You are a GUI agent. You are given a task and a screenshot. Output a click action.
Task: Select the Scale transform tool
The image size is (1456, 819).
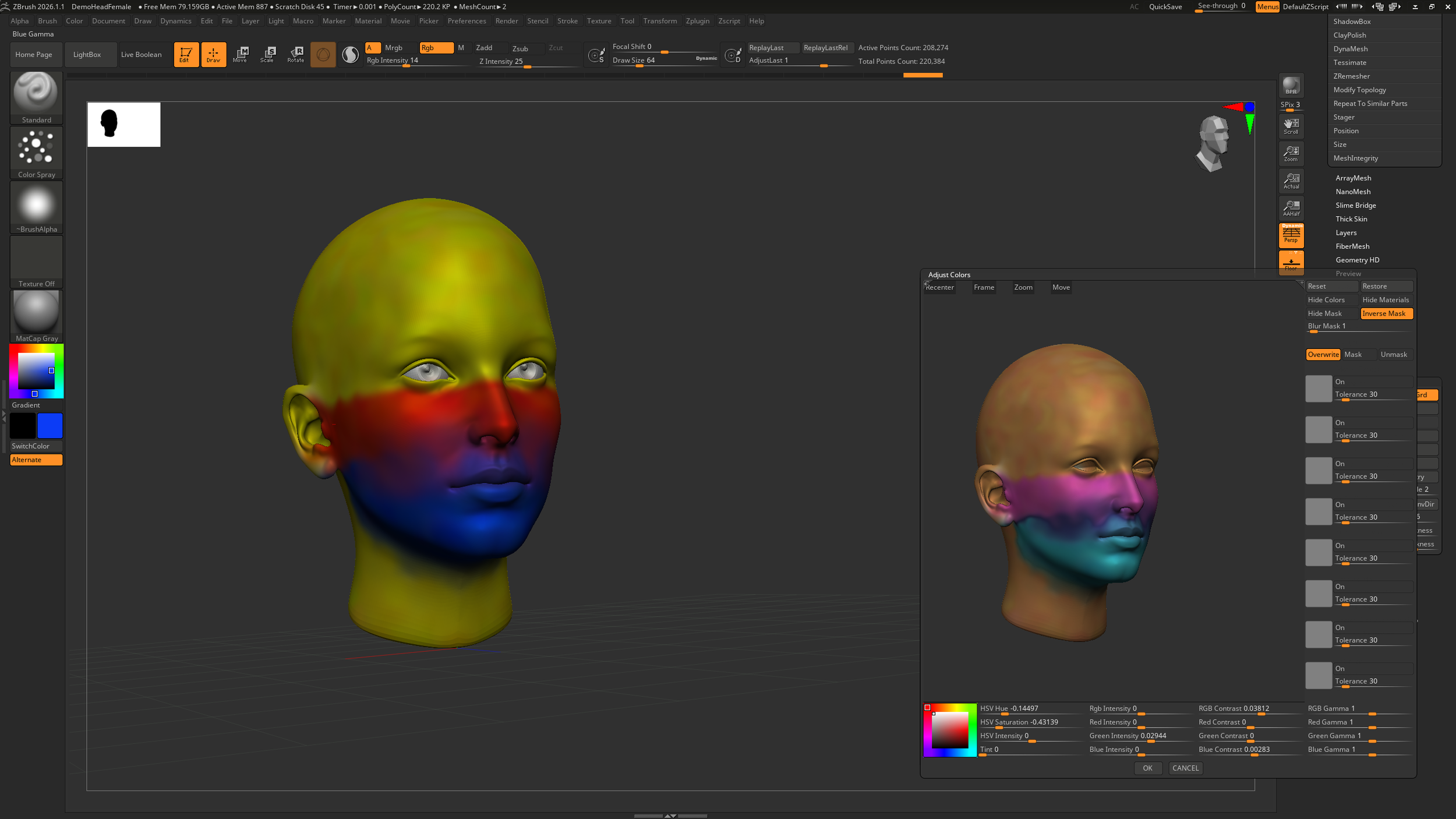(267, 54)
